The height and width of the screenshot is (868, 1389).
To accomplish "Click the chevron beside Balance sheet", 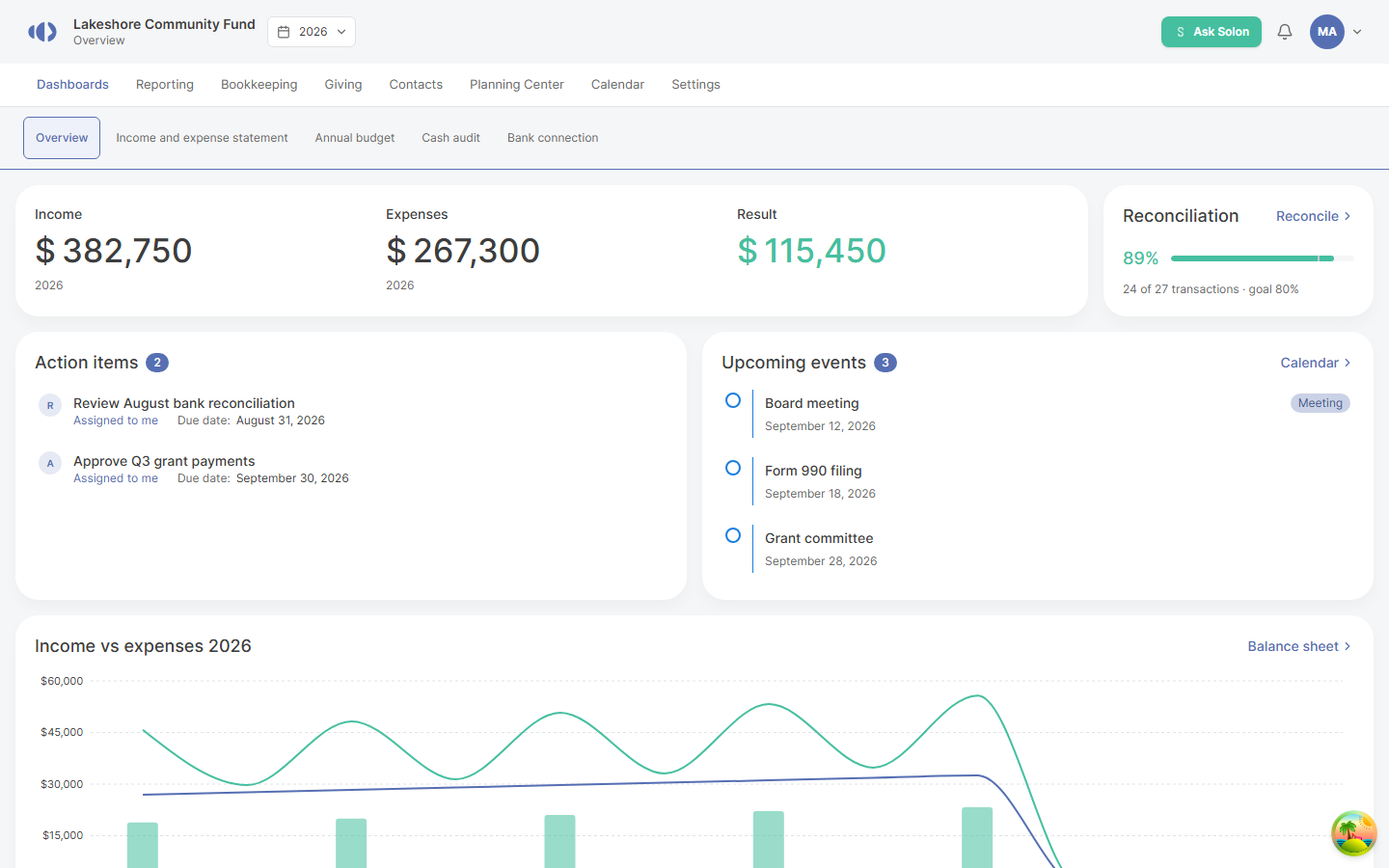I will coord(1348,646).
